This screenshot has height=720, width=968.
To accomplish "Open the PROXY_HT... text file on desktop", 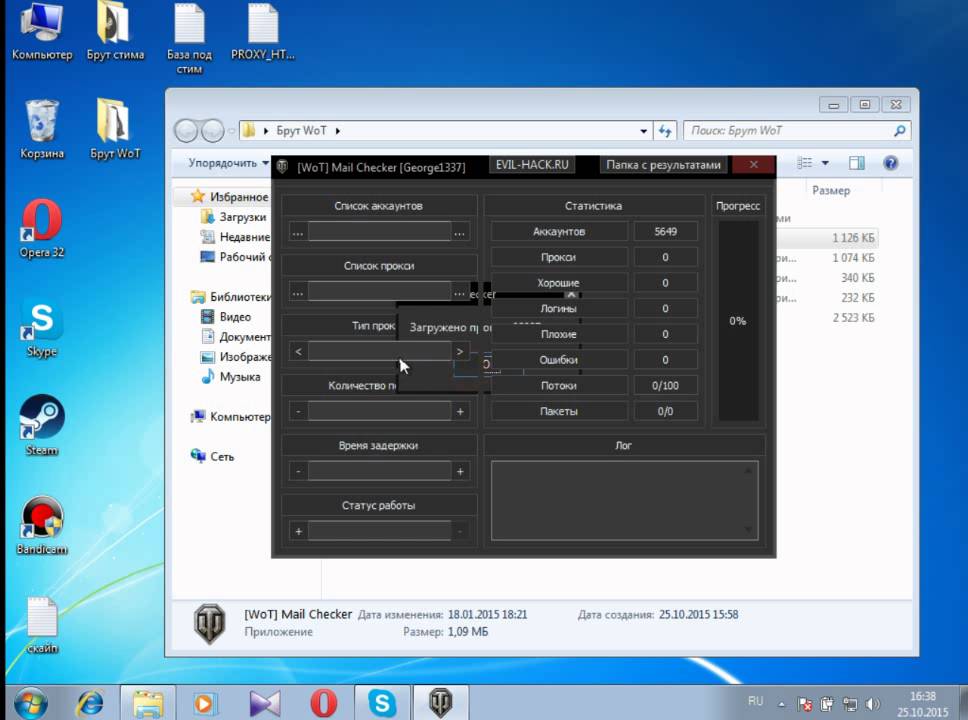I will (262, 31).
